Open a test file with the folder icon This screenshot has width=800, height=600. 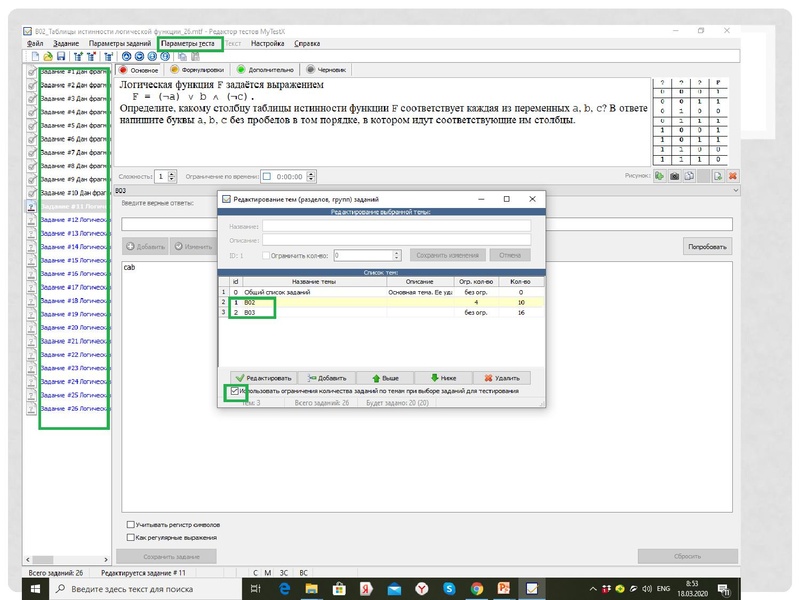pos(48,57)
